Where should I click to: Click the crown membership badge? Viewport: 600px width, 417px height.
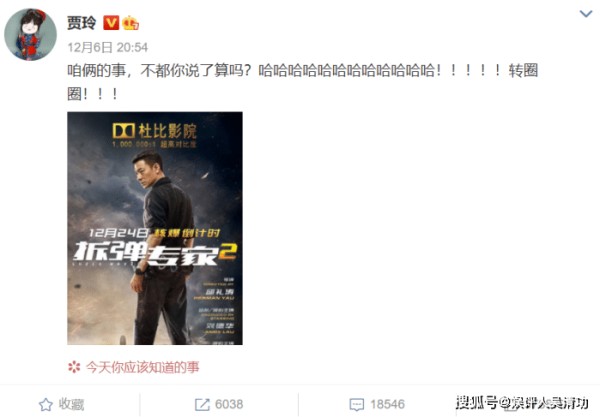coord(130,23)
